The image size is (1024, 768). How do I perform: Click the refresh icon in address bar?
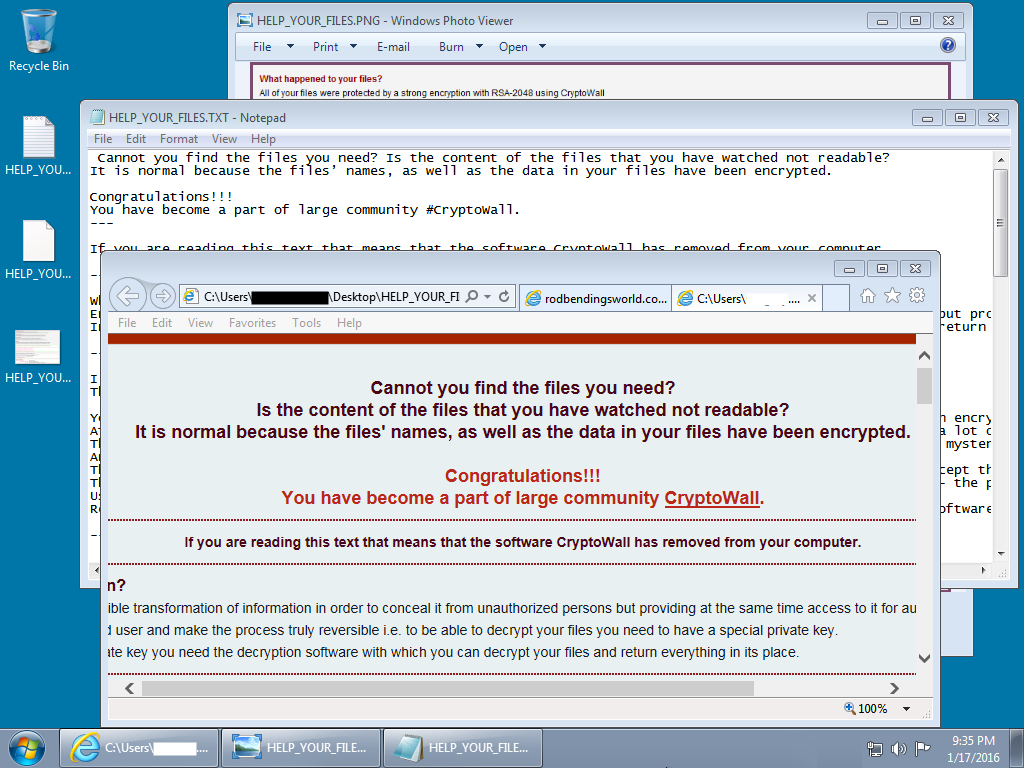[x=504, y=297]
